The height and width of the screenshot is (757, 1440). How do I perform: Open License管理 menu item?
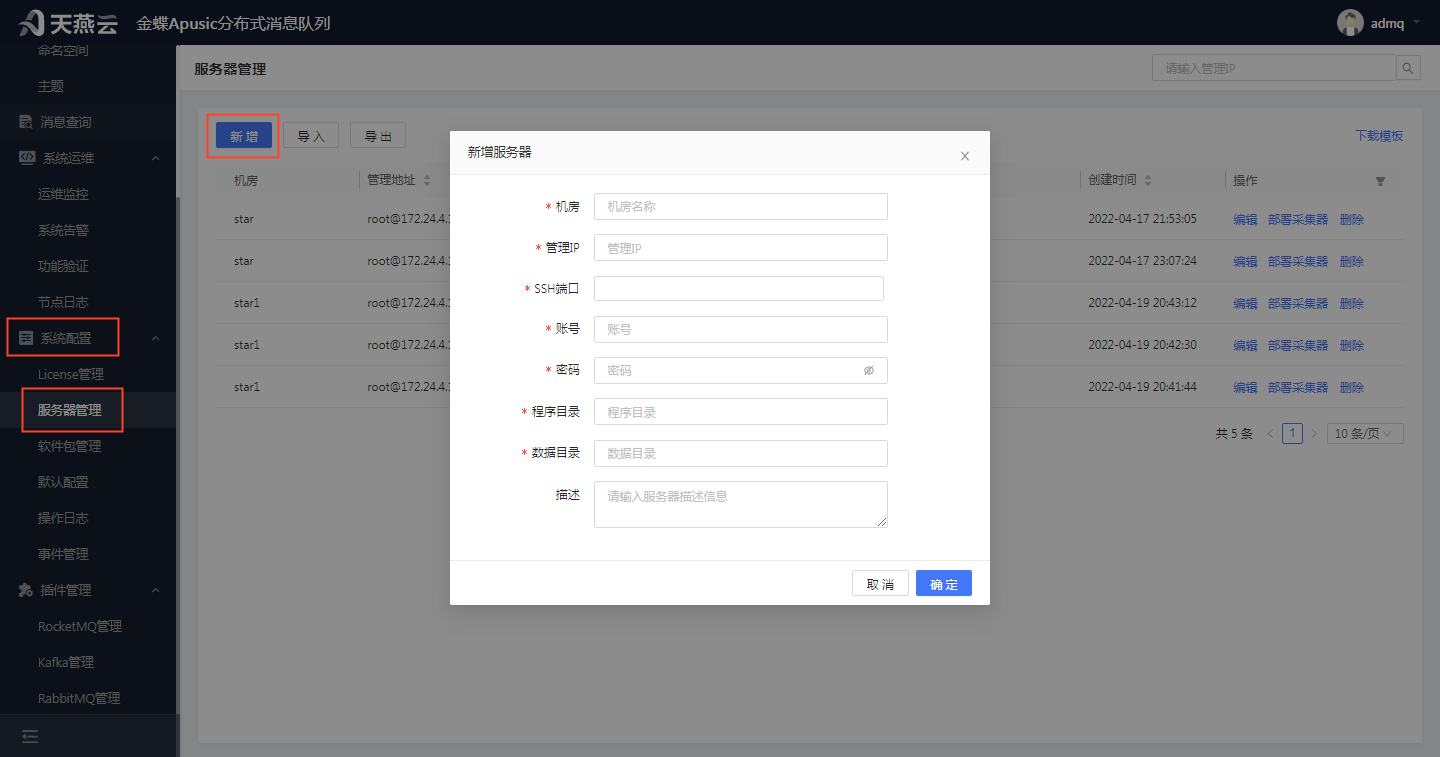click(71, 374)
